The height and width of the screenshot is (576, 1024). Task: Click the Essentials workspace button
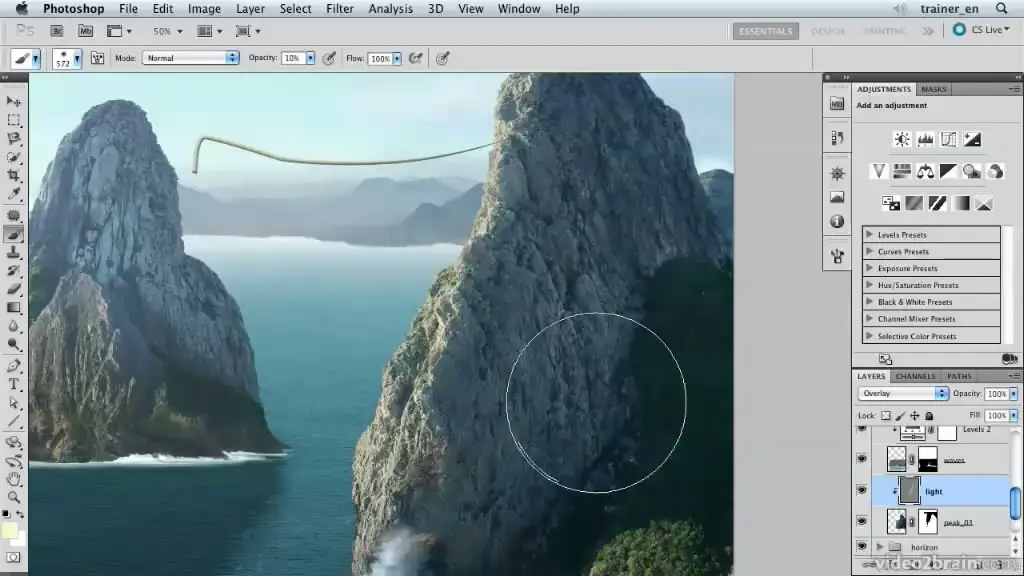pyautogui.click(x=765, y=31)
